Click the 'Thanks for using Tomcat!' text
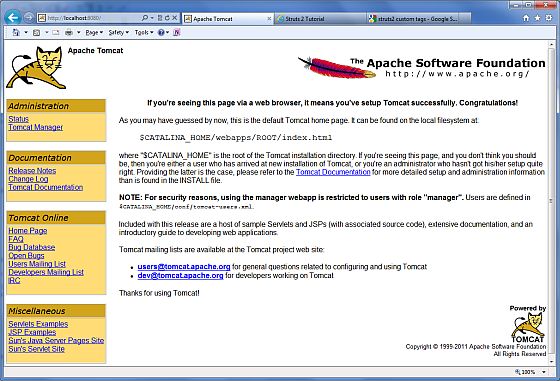 coord(159,293)
